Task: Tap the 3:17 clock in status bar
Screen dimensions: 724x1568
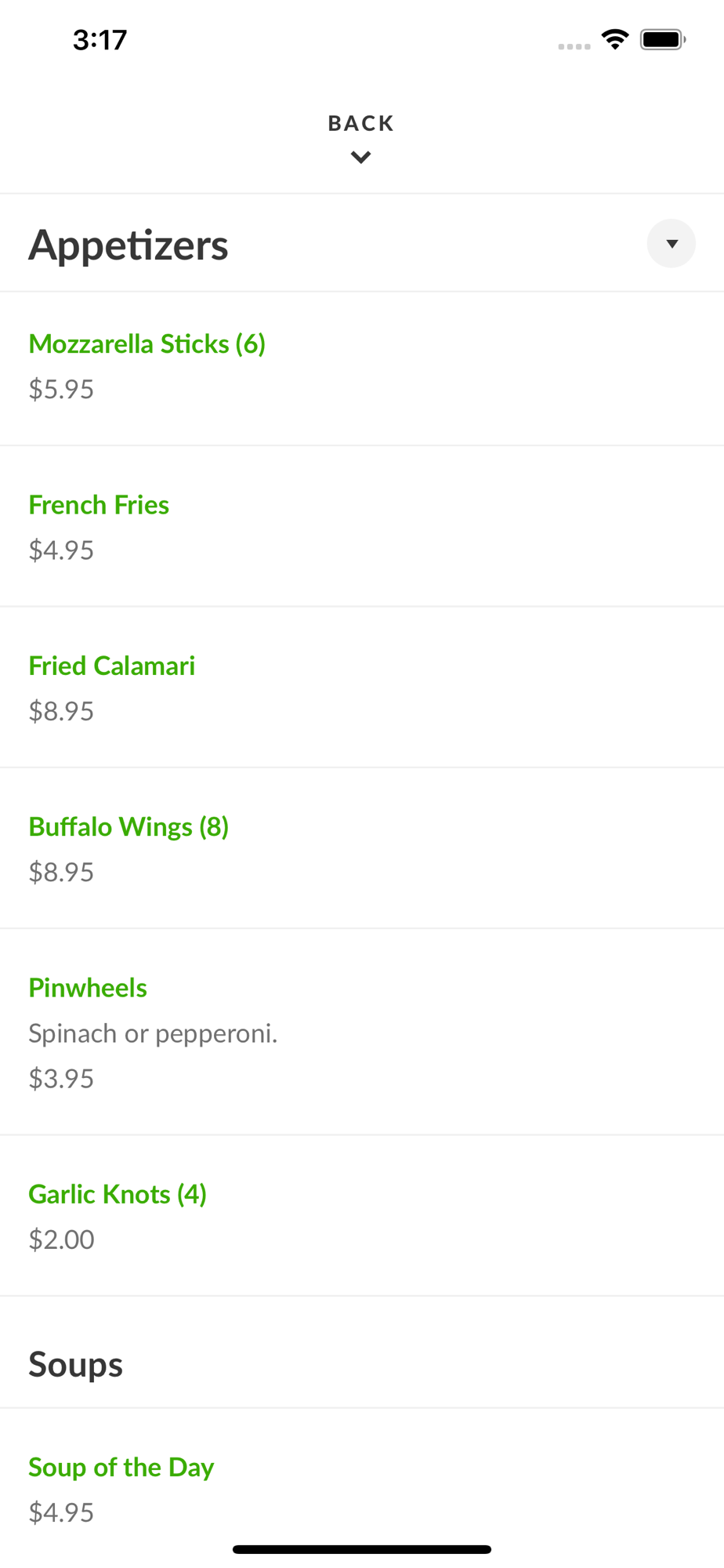Action: click(x=100, y=40)
